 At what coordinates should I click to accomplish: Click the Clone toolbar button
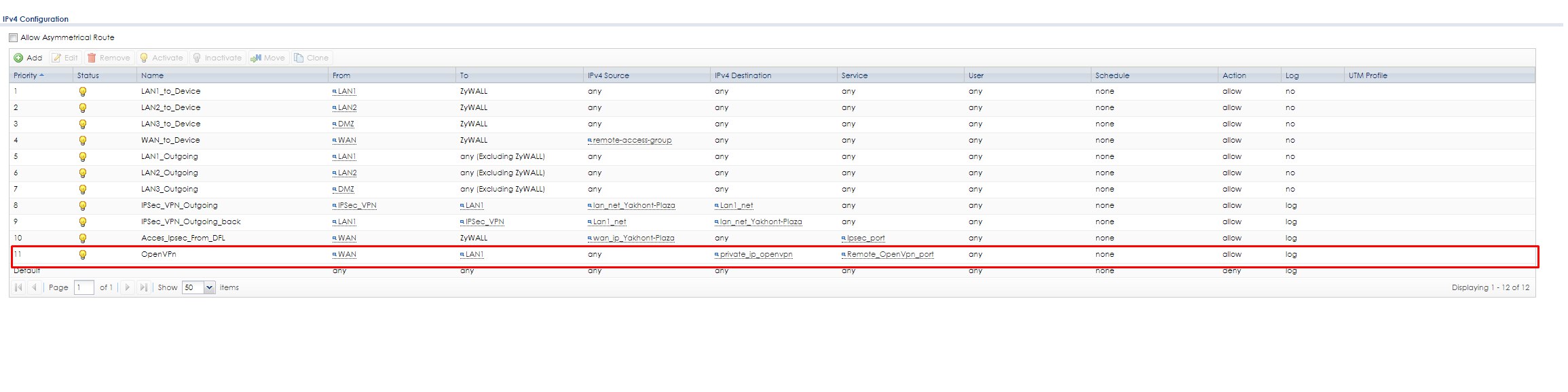312,58
